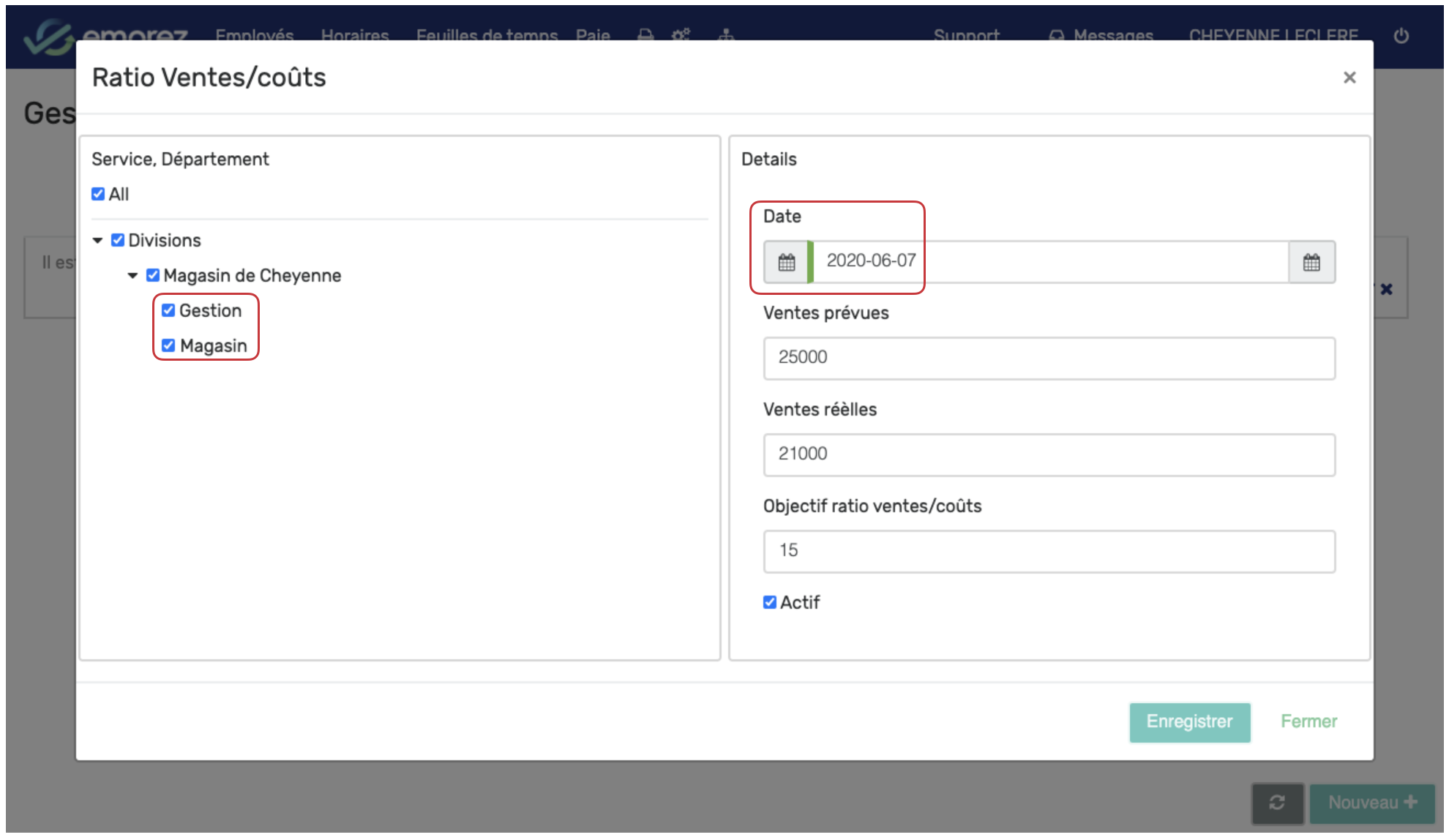1449x840 pixels.
Task: Open date picker with right calendar icon
Action: point(1311,262)
